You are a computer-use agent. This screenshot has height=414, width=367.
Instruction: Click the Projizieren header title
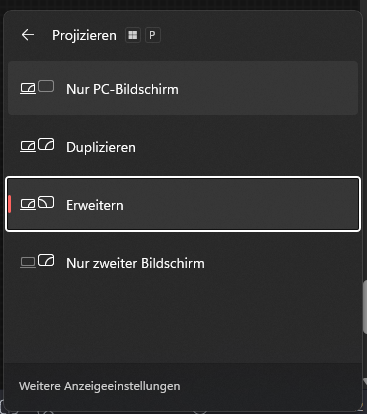(84, 35)
